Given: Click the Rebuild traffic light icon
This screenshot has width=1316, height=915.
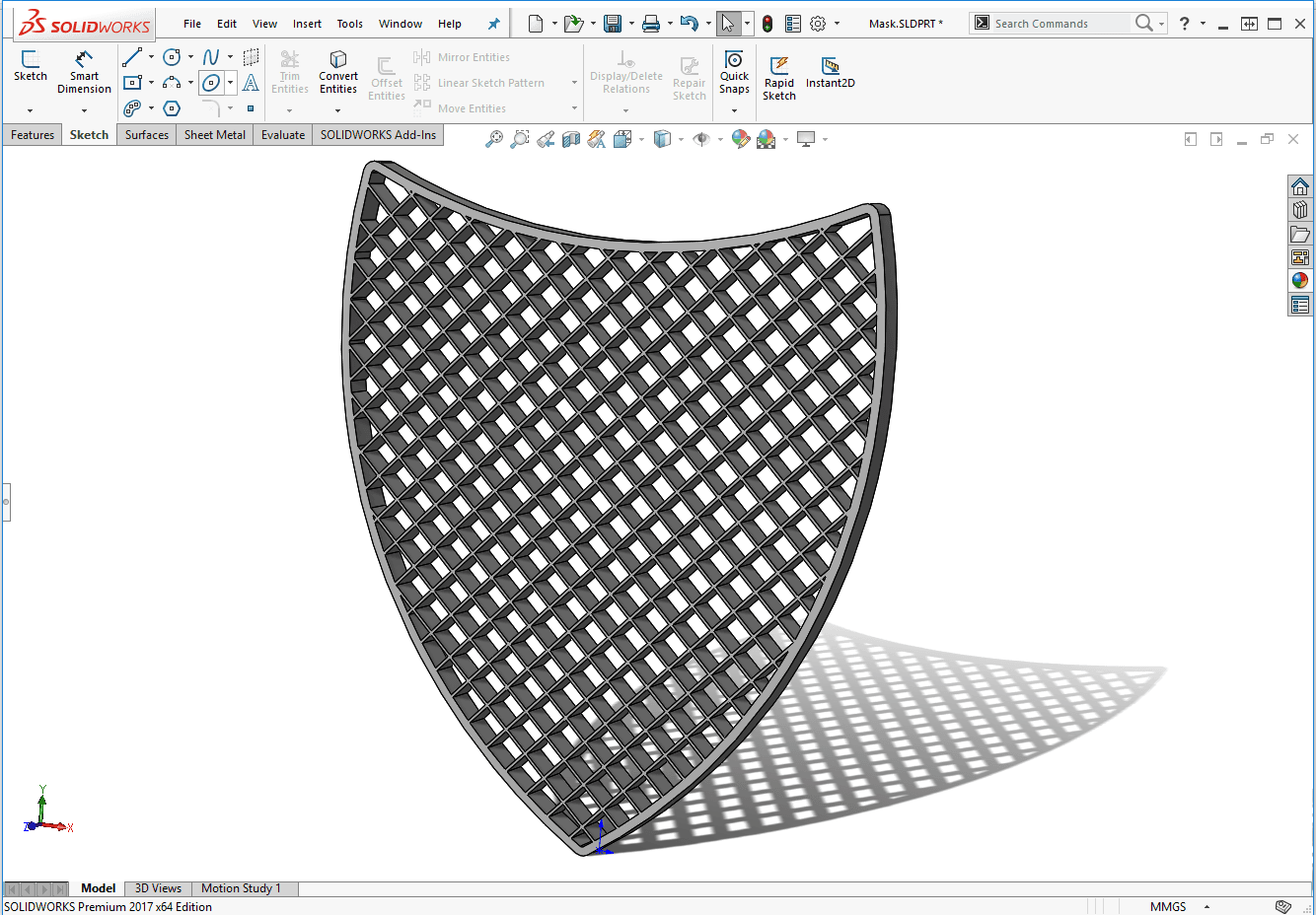Looking at the screenshot, I should click(768, 24).
